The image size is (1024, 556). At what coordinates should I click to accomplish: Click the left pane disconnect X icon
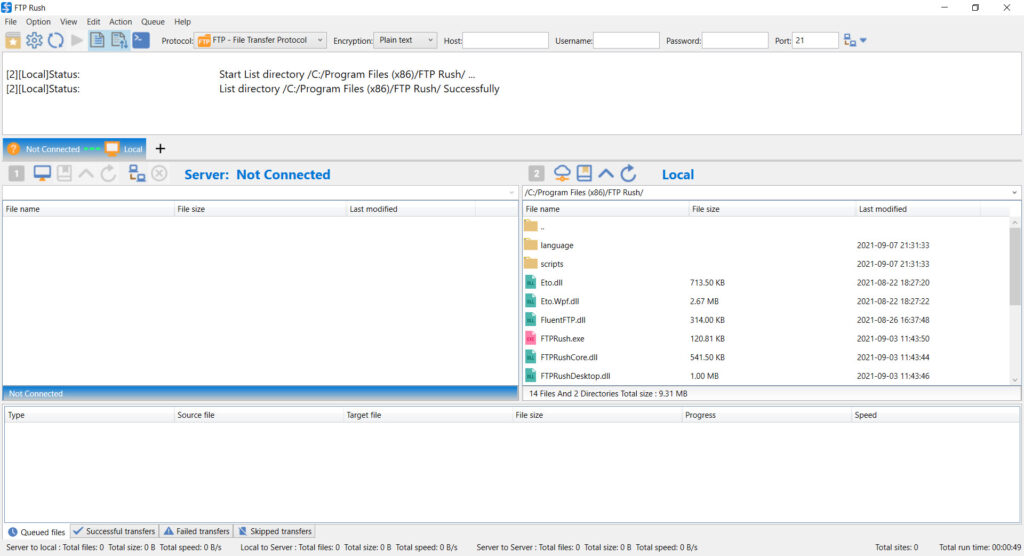pos(159,174)
